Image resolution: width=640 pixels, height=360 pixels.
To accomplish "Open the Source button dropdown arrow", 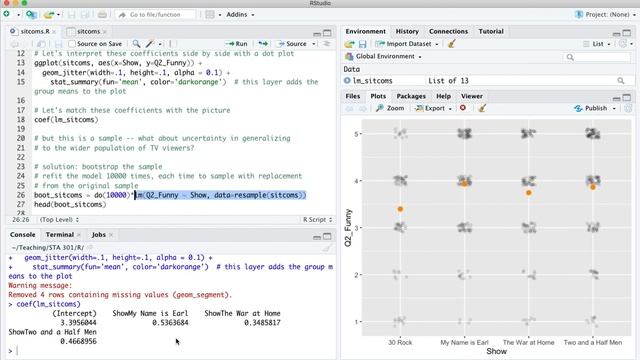I will (313, 44).
